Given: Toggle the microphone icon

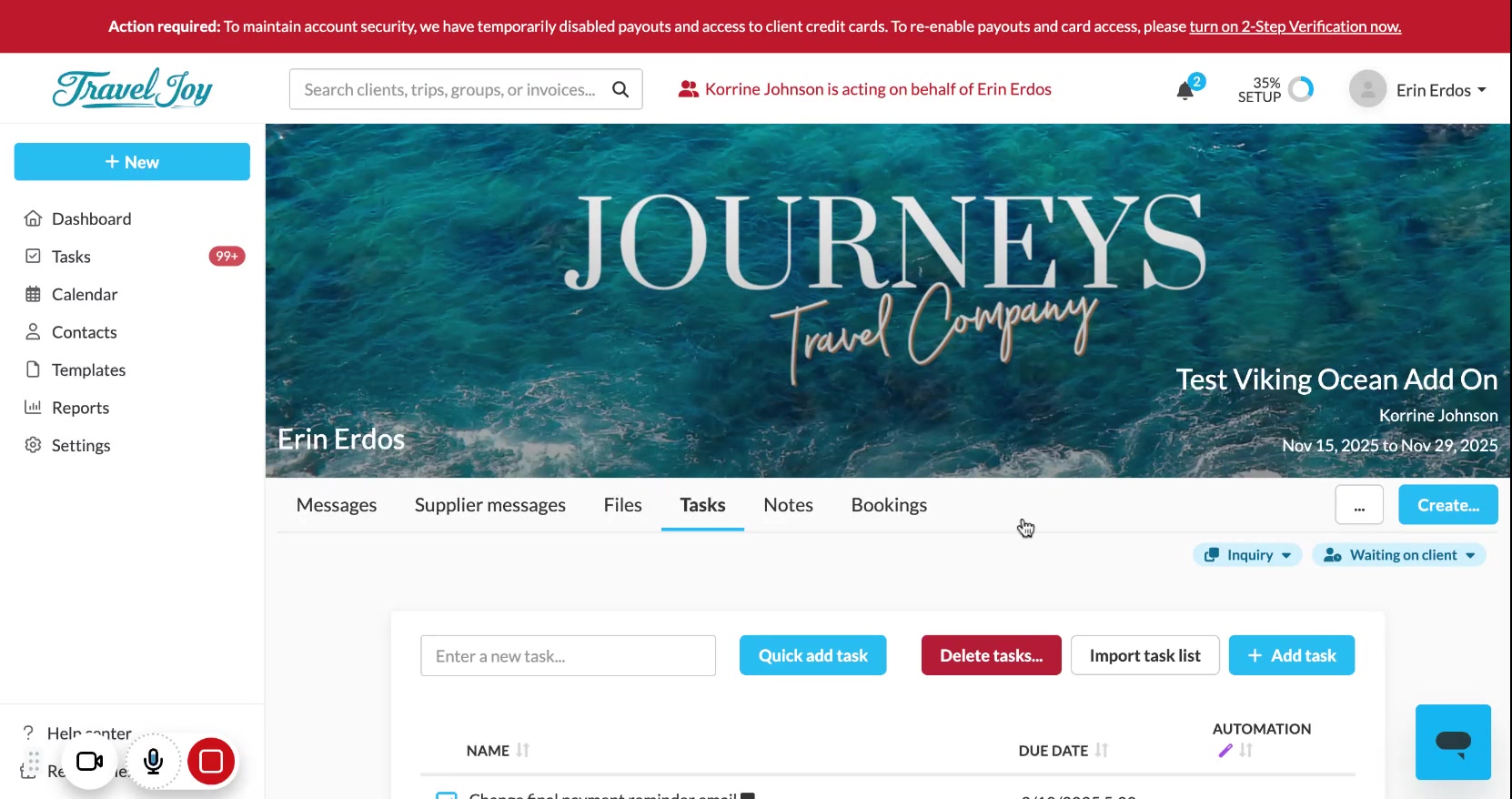Looking at the screenshot, I should pos(154,761).
